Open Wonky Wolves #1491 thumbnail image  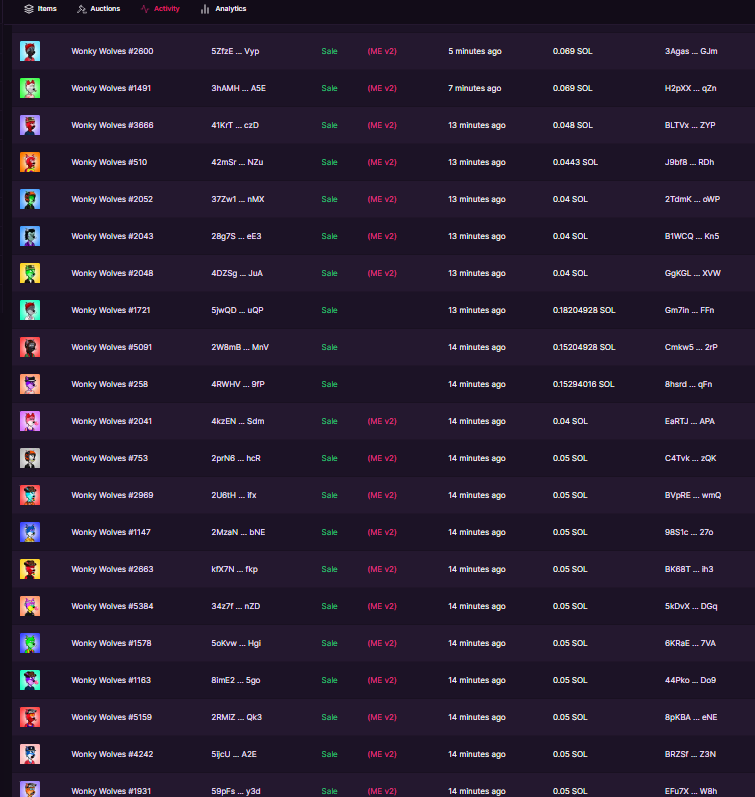[30, 88]
